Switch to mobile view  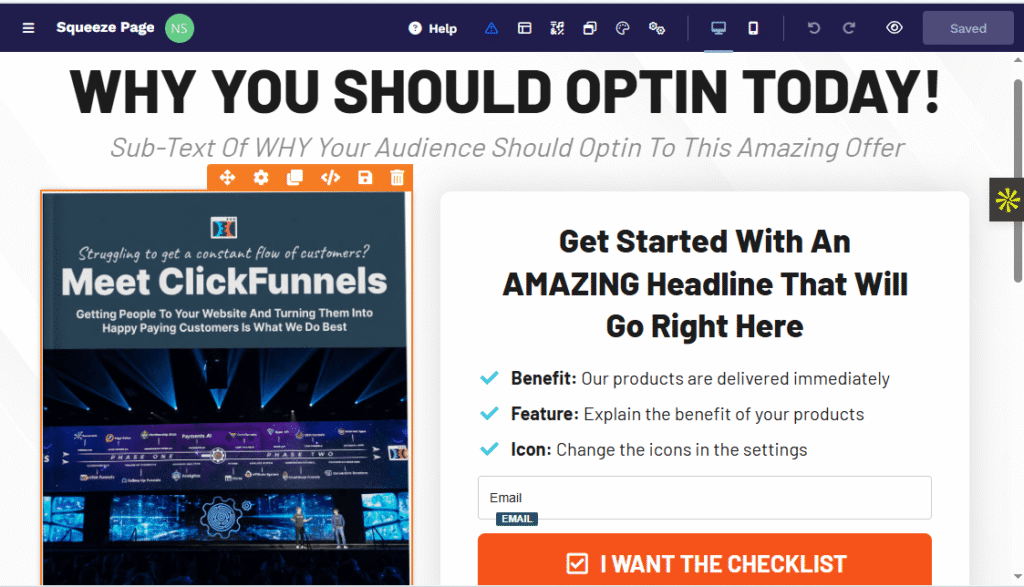click(x=753, y=28)
